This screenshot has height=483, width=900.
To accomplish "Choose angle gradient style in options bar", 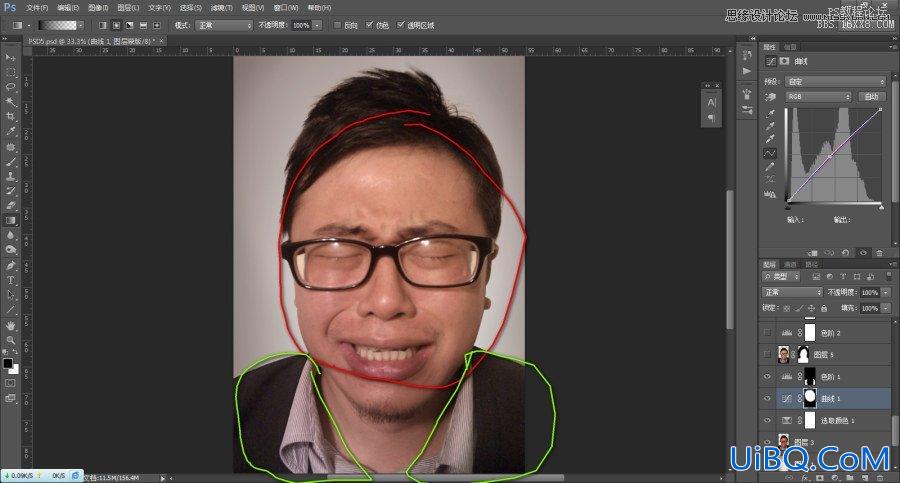I will [130, 25].
